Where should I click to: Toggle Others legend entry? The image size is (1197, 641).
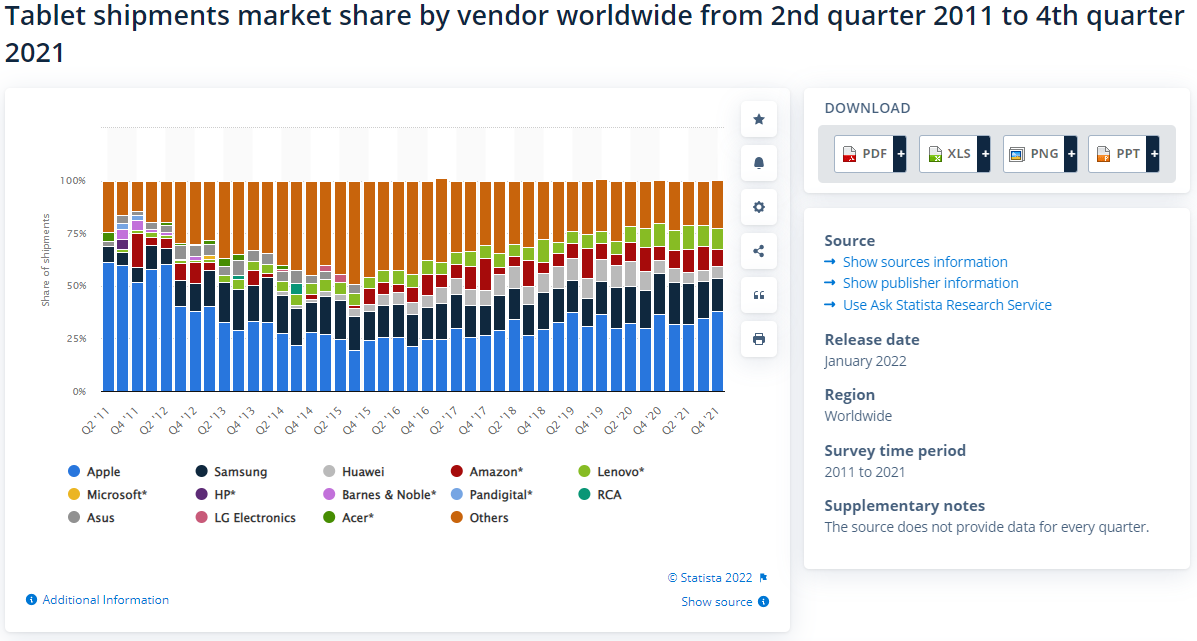tap(479, 517)
